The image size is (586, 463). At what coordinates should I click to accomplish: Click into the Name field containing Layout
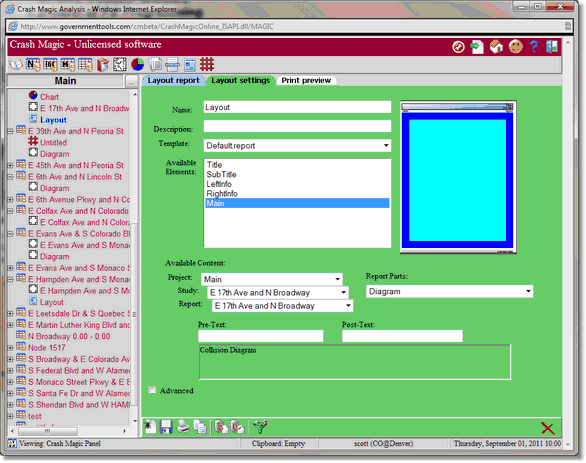pos(297,107)
